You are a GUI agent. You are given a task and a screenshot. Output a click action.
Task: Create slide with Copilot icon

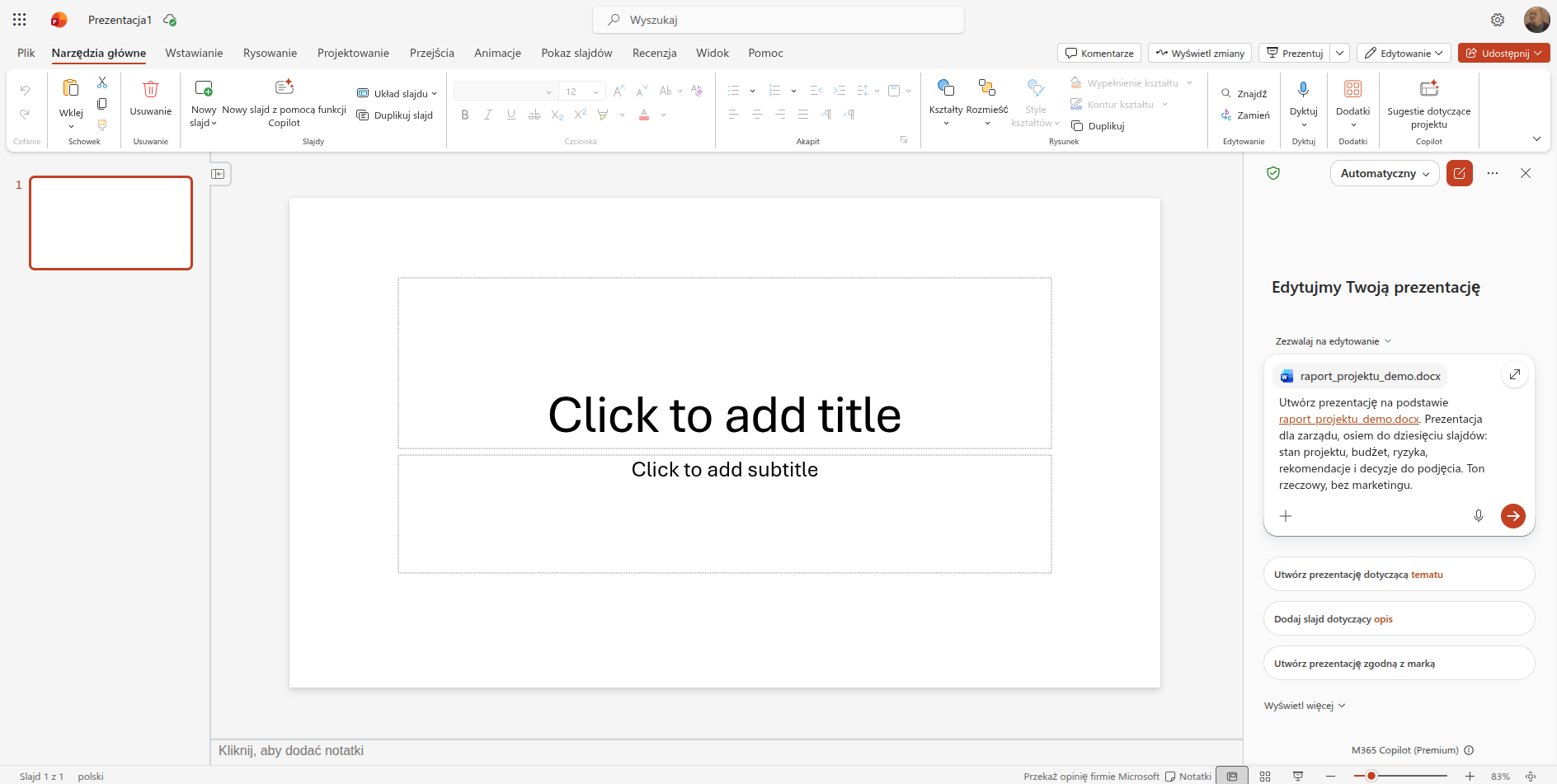(x=285, y=87)
